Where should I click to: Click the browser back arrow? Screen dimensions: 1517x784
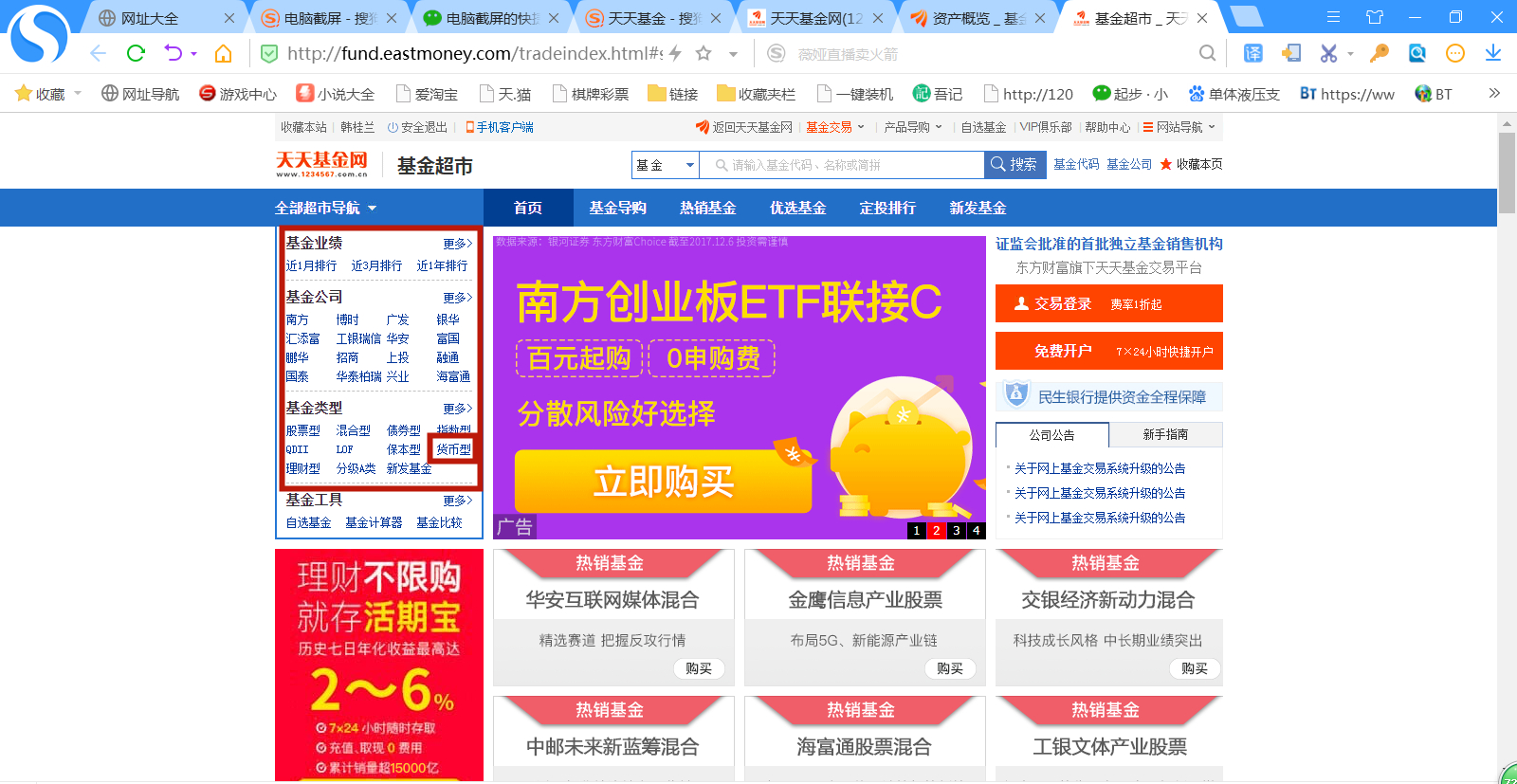(98, 53)
